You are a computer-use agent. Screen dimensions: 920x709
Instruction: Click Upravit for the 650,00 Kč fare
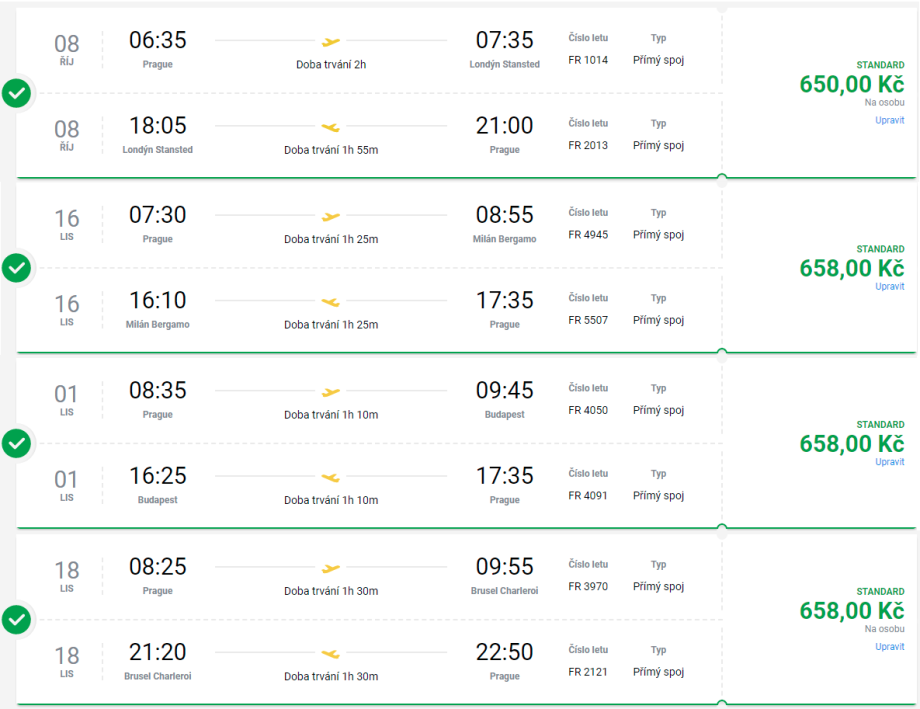pyautogui.click(x=889, y=121)
